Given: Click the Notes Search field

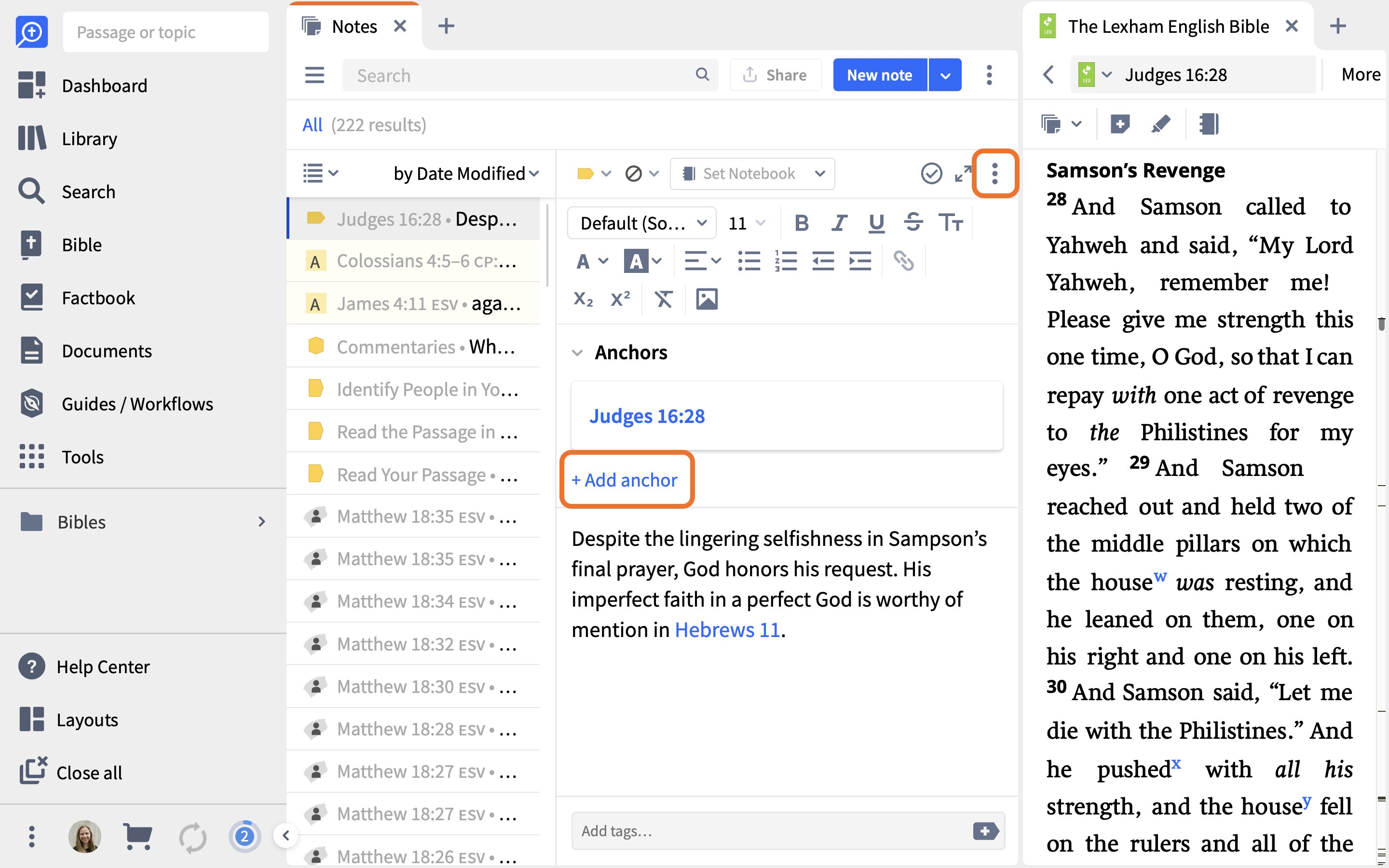Looking at the screenshot, I should pyautogui.click(x=531, y=75).
